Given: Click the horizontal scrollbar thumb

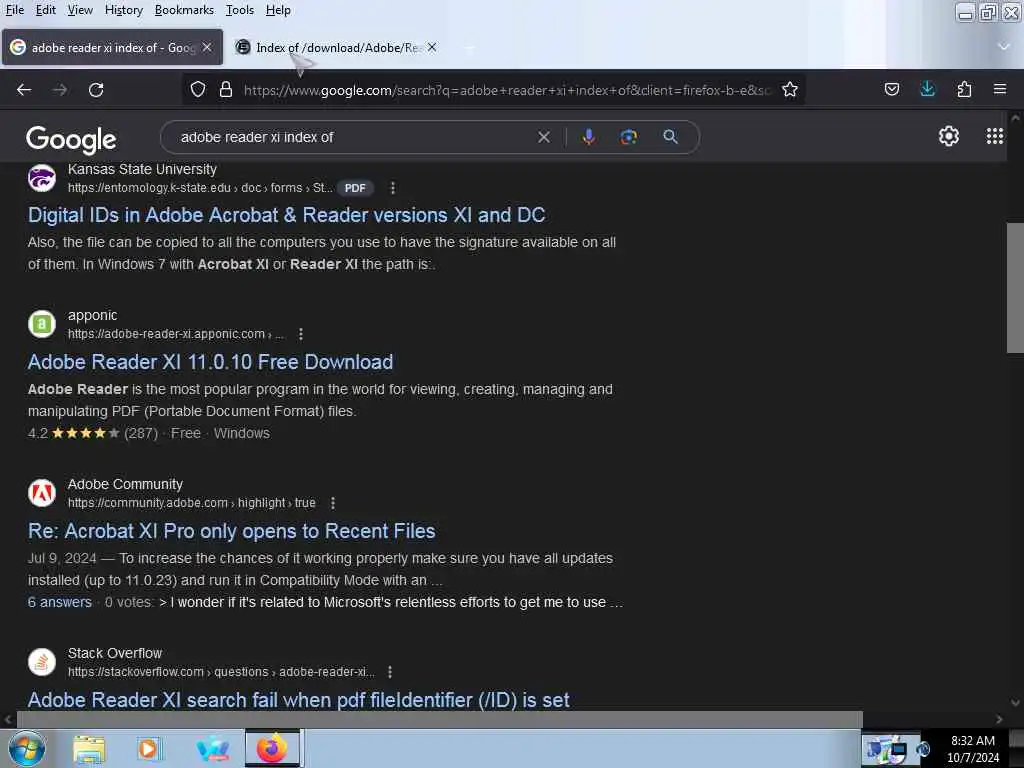Looking at the screenshot, I should click(440, 720).
